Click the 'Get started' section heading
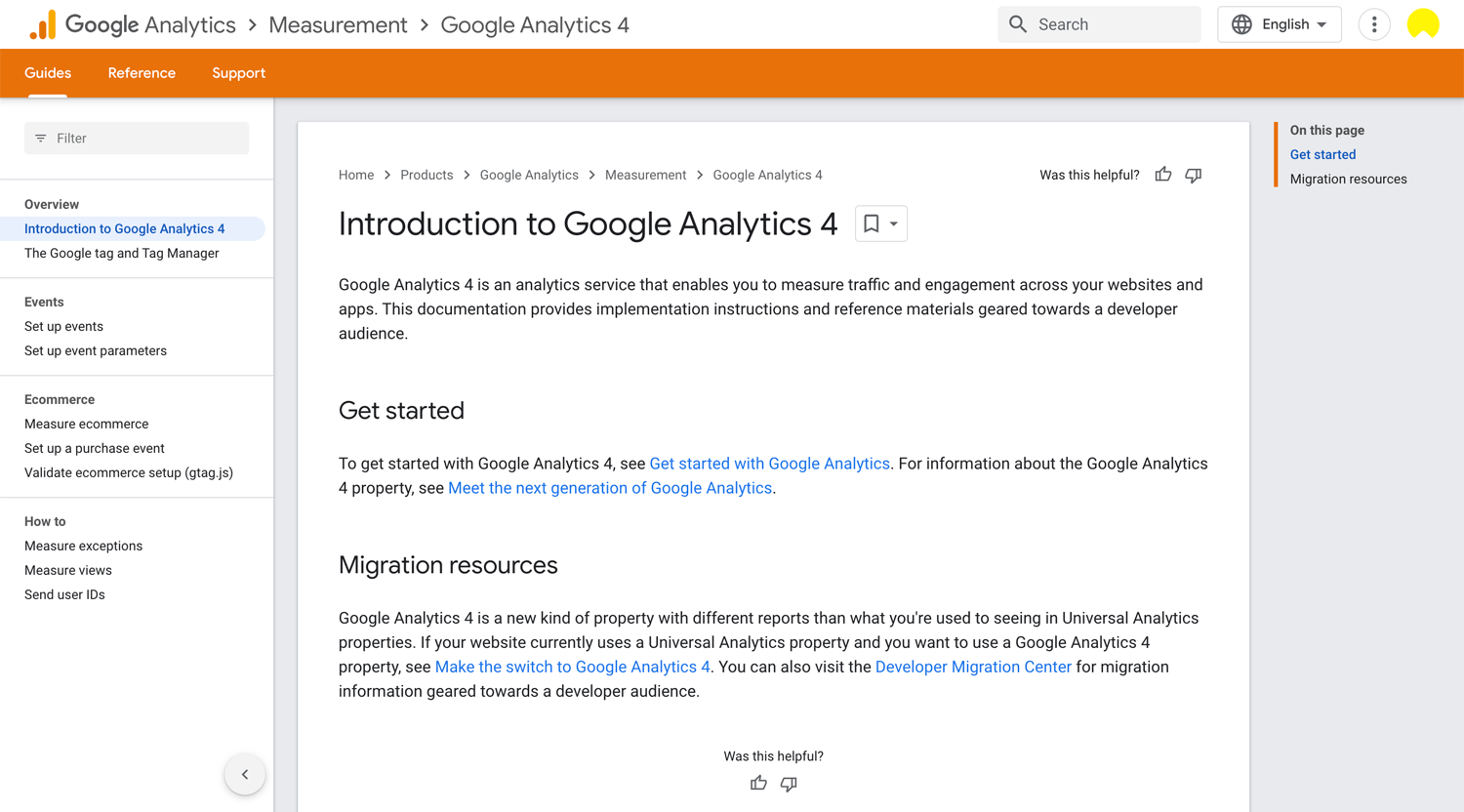 [401, 410]
